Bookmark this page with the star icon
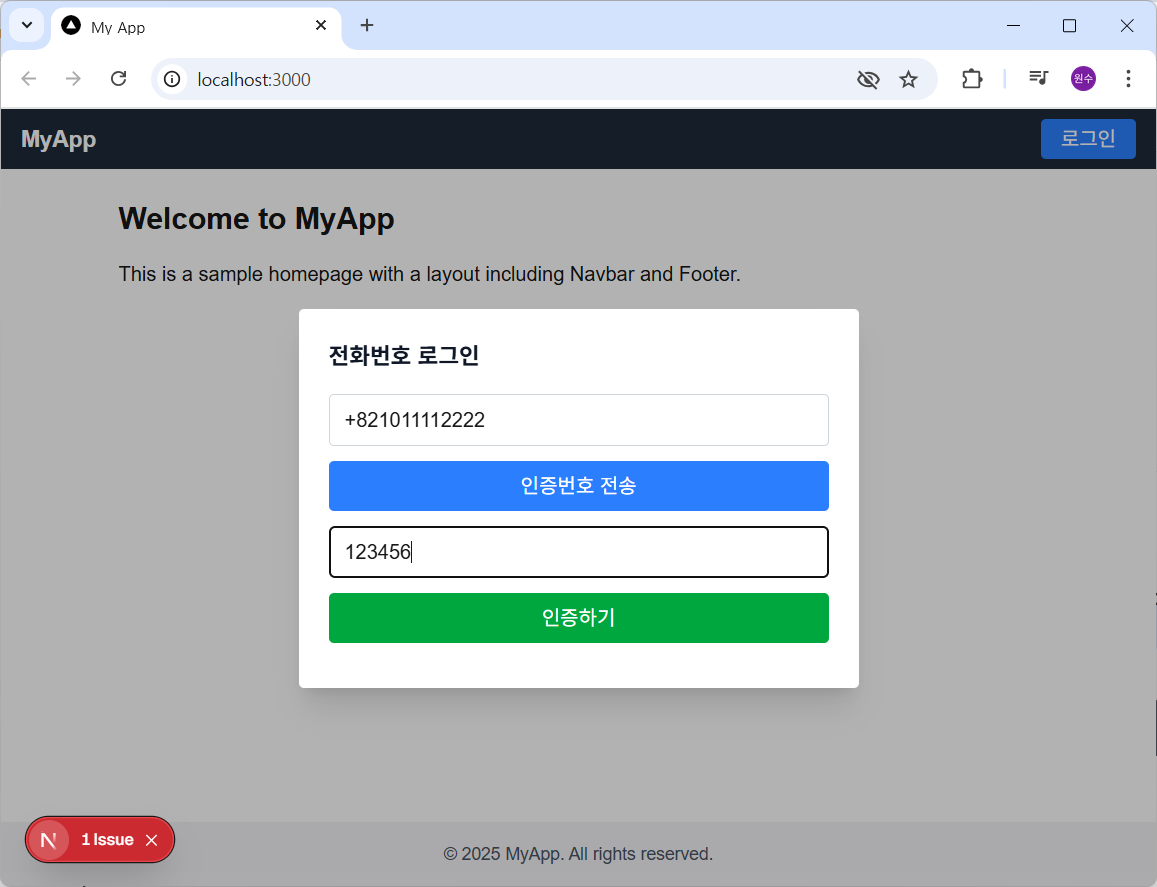Viewport: 1157px width, 887px height. [908, 79]
